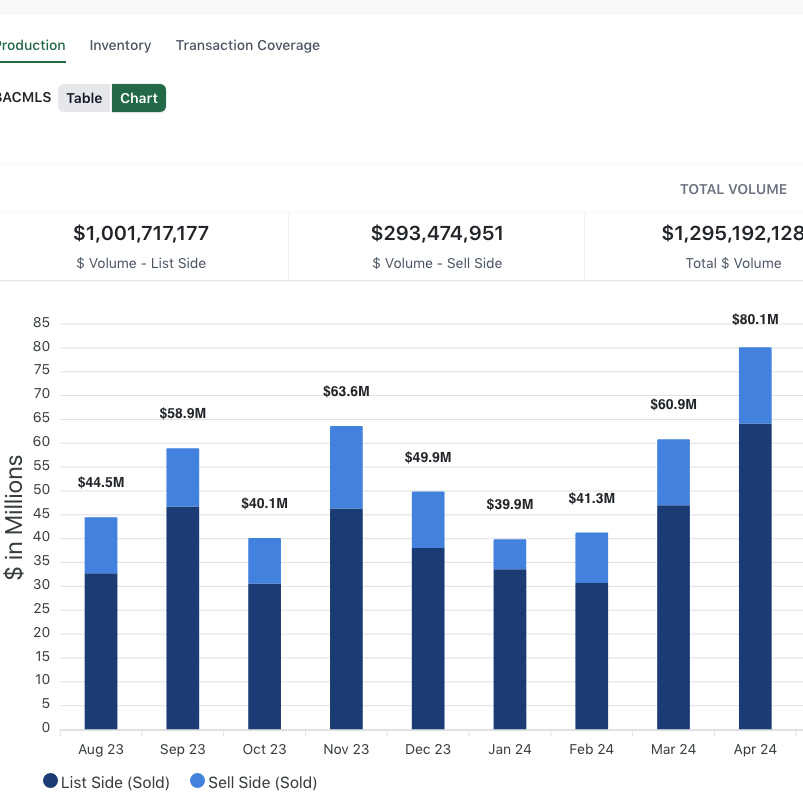Click the Jan 24 sell side bar segment
Screen dimensions: 803x803
pos(510,554)
